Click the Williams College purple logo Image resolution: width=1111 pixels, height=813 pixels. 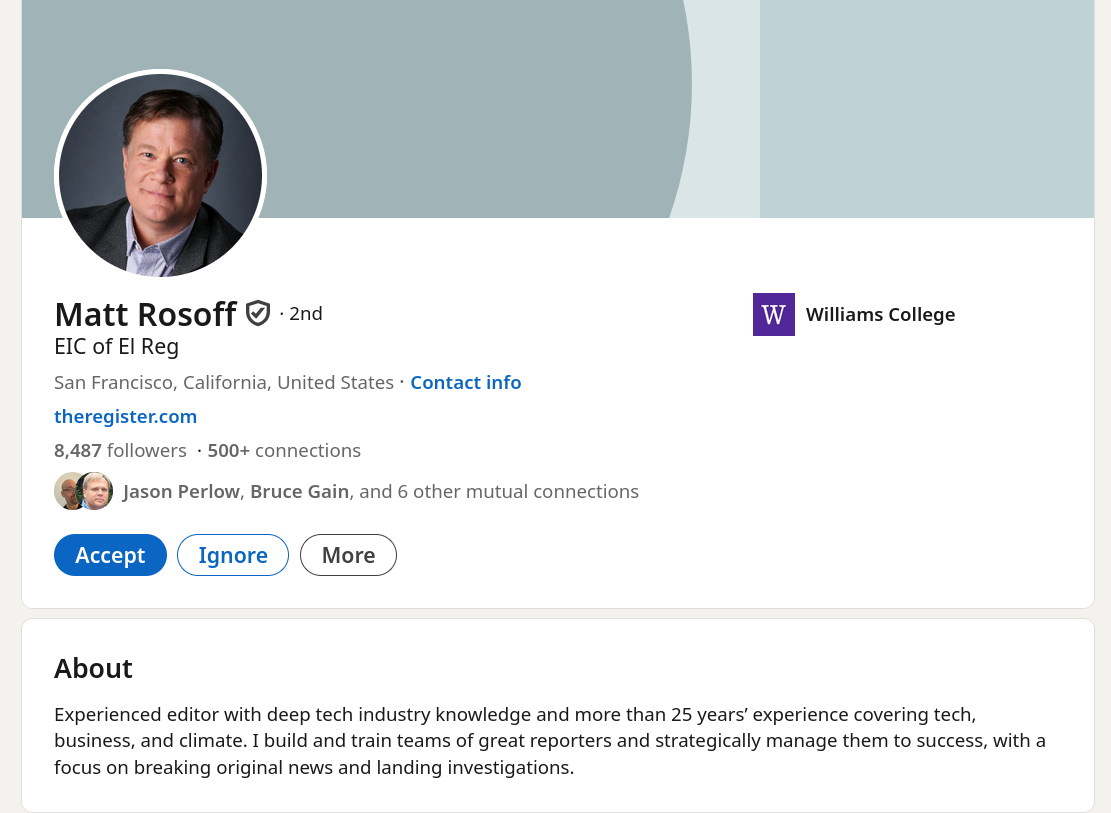point(773,314)
